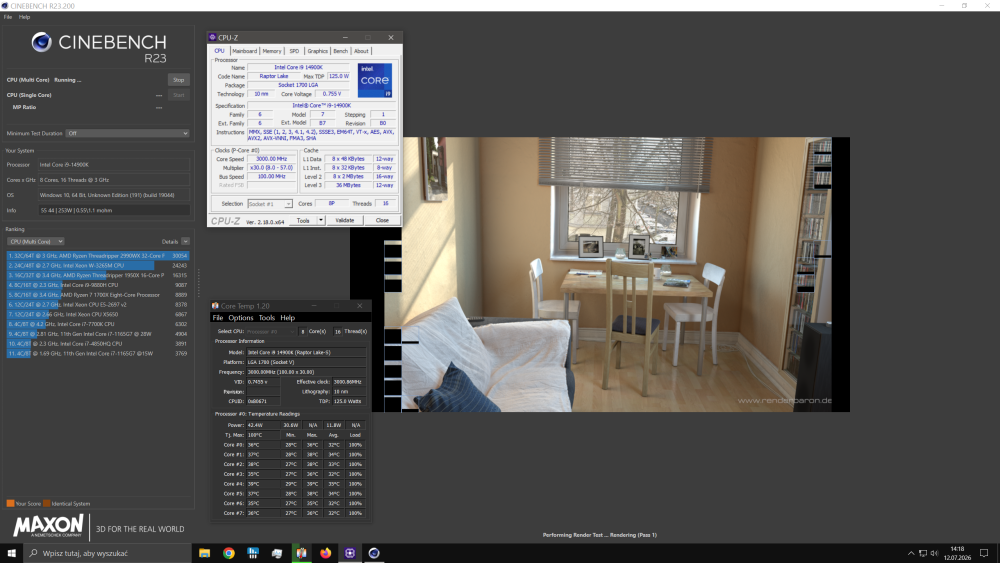Launch Google Chrome from the taskbar
1000x563 pixels.
pyautogui.click(x=229, y=553)
